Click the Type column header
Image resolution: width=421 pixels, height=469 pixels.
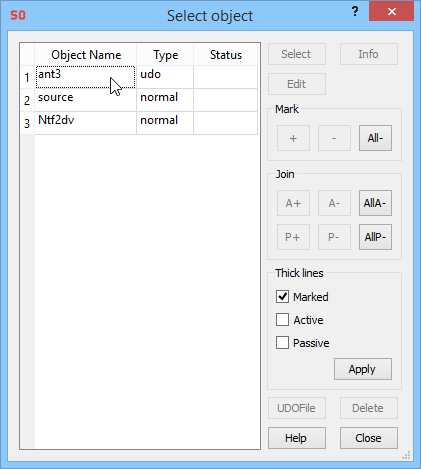[165, 55]
